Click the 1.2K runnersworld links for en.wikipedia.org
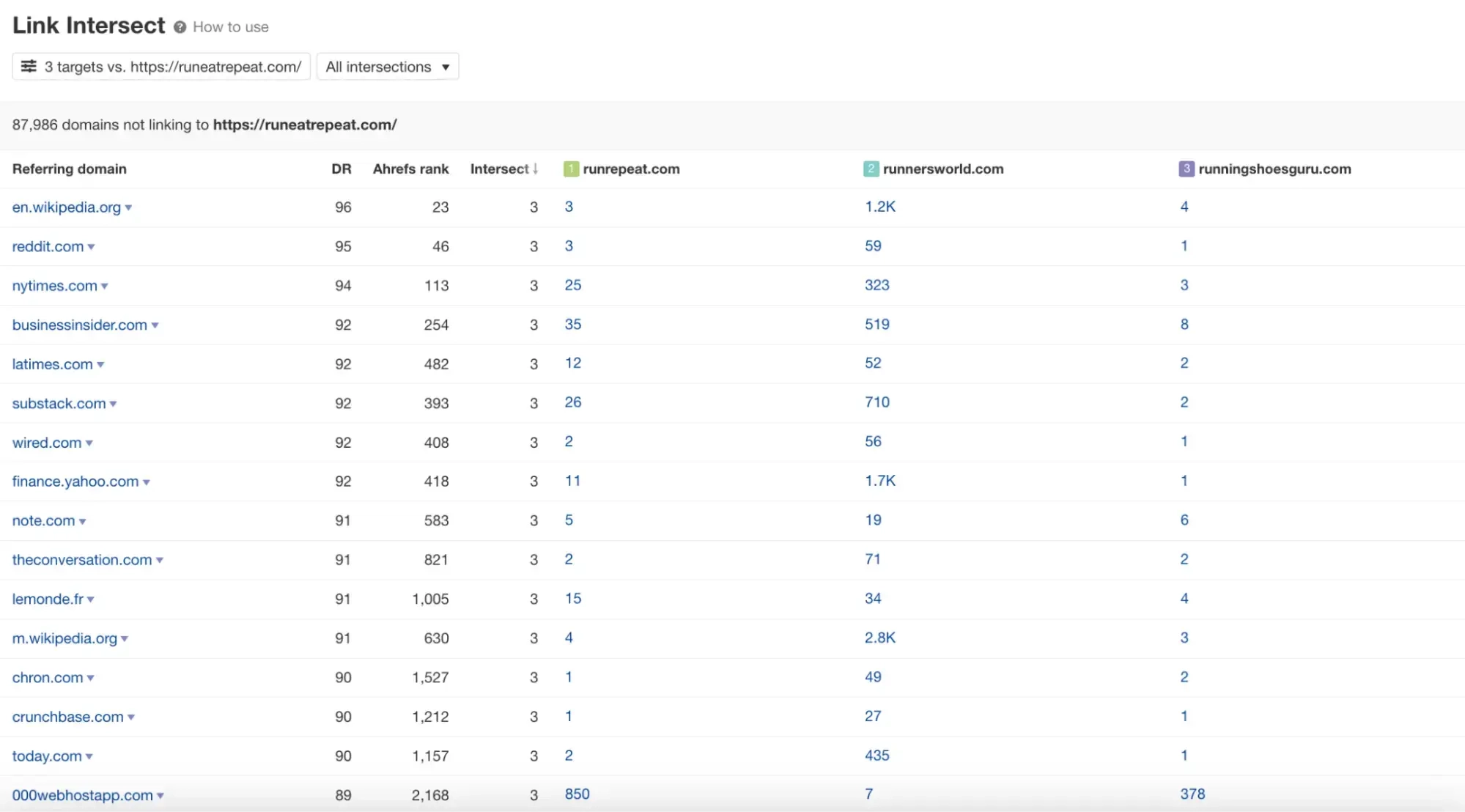Image resolution: width=1465 pixels, height=812 pixels. coord(879,207)
